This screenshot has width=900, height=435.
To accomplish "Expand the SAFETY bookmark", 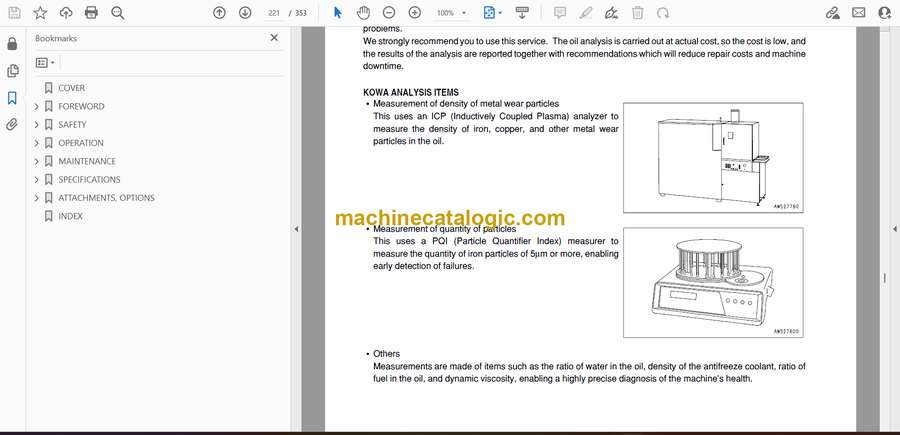I will 36,125.
